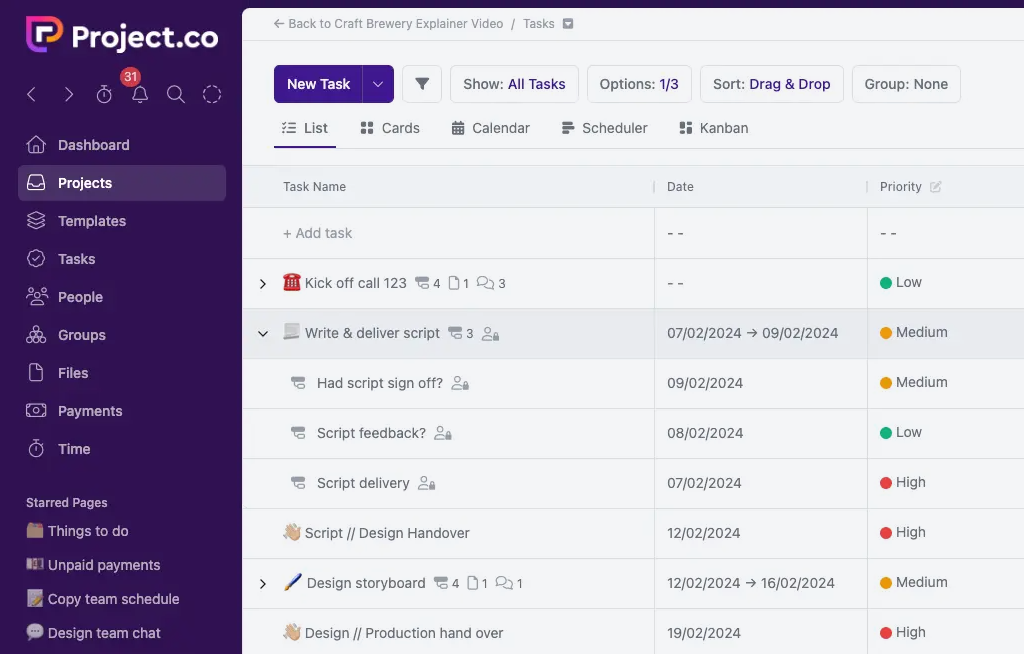Viewport: 1024px width, 654px height.
Task: Switch to the Calendar view tab
Action: (x=490, y=128)
